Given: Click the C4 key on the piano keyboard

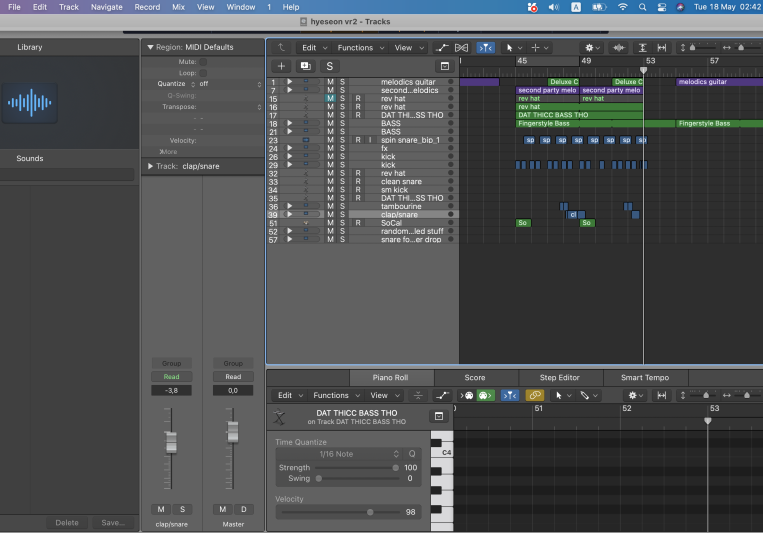Looking at the screenshot, I should point(442,452).
